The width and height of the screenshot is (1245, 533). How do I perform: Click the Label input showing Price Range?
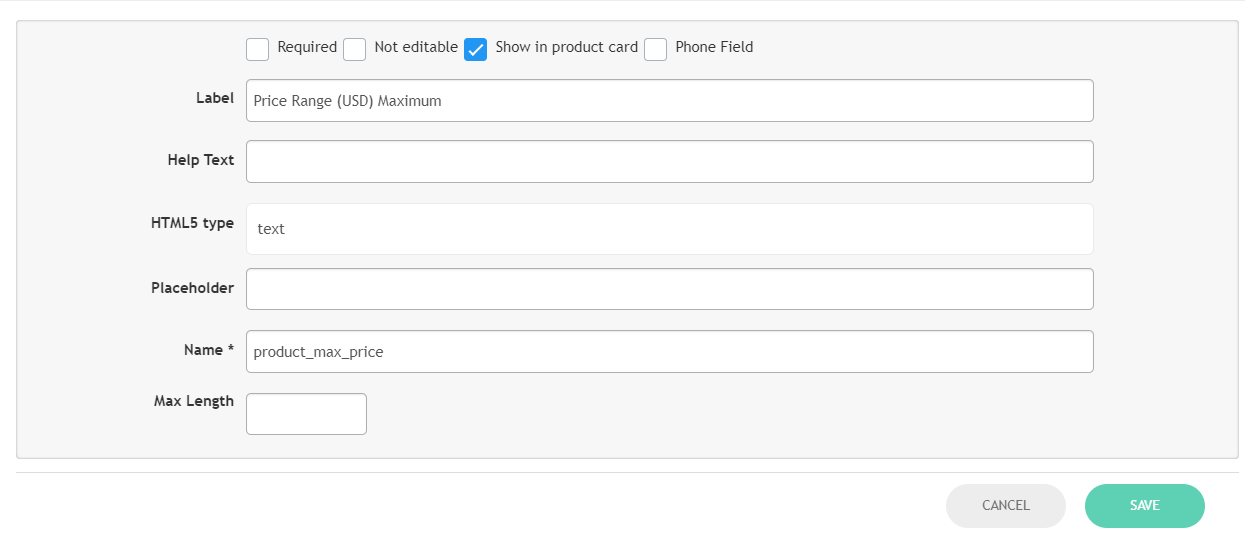(x=669, y=101)
